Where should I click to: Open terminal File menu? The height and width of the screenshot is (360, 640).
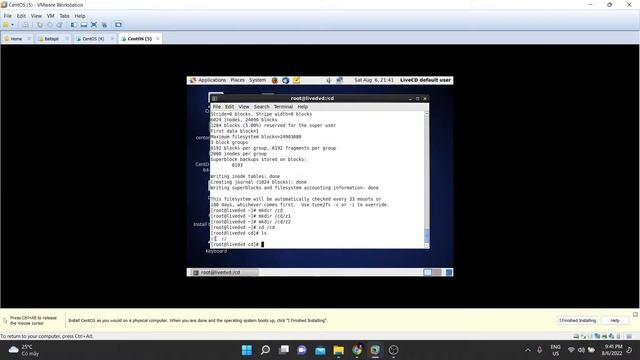(216, 107)
